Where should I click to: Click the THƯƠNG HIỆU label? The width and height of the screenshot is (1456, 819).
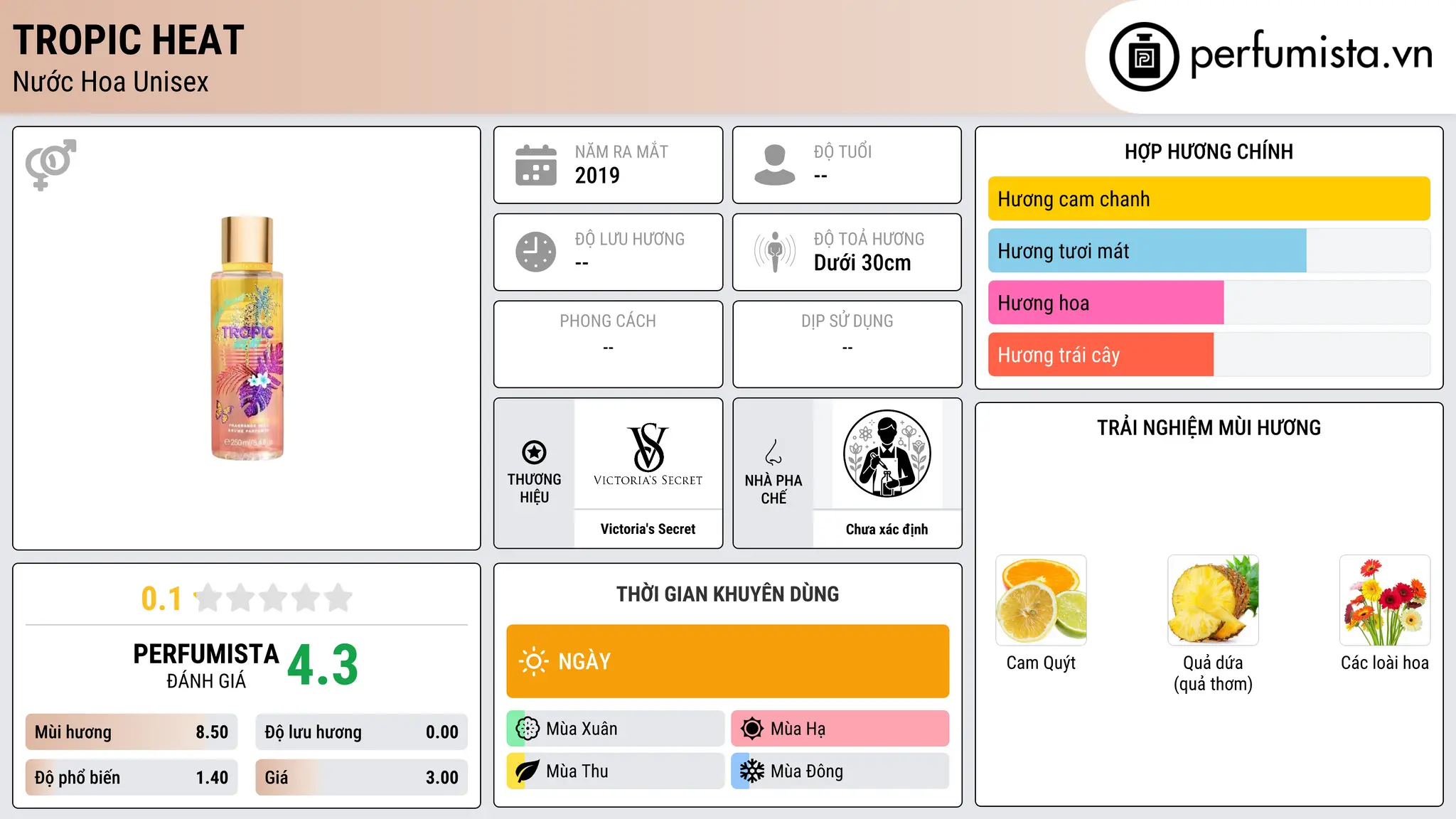click(x=534, y=488)
